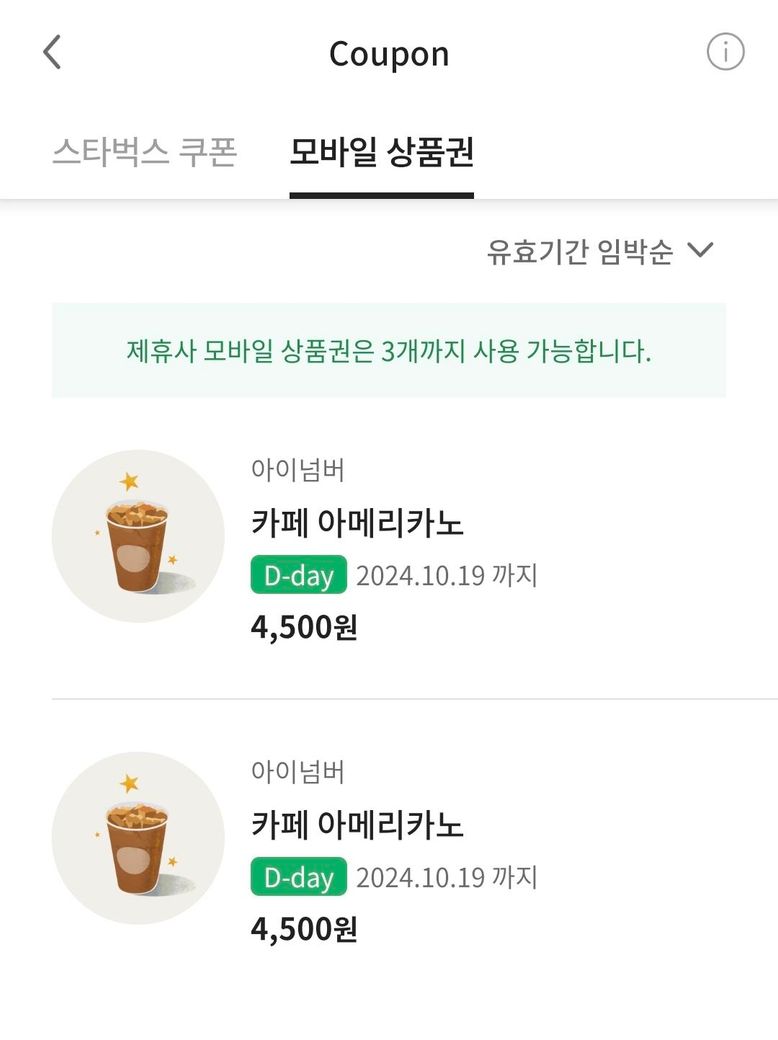Screen dimensions: 778x1040
Task: Click the first voucher's 4,500원 price
Action: click(x=303, y=628)
